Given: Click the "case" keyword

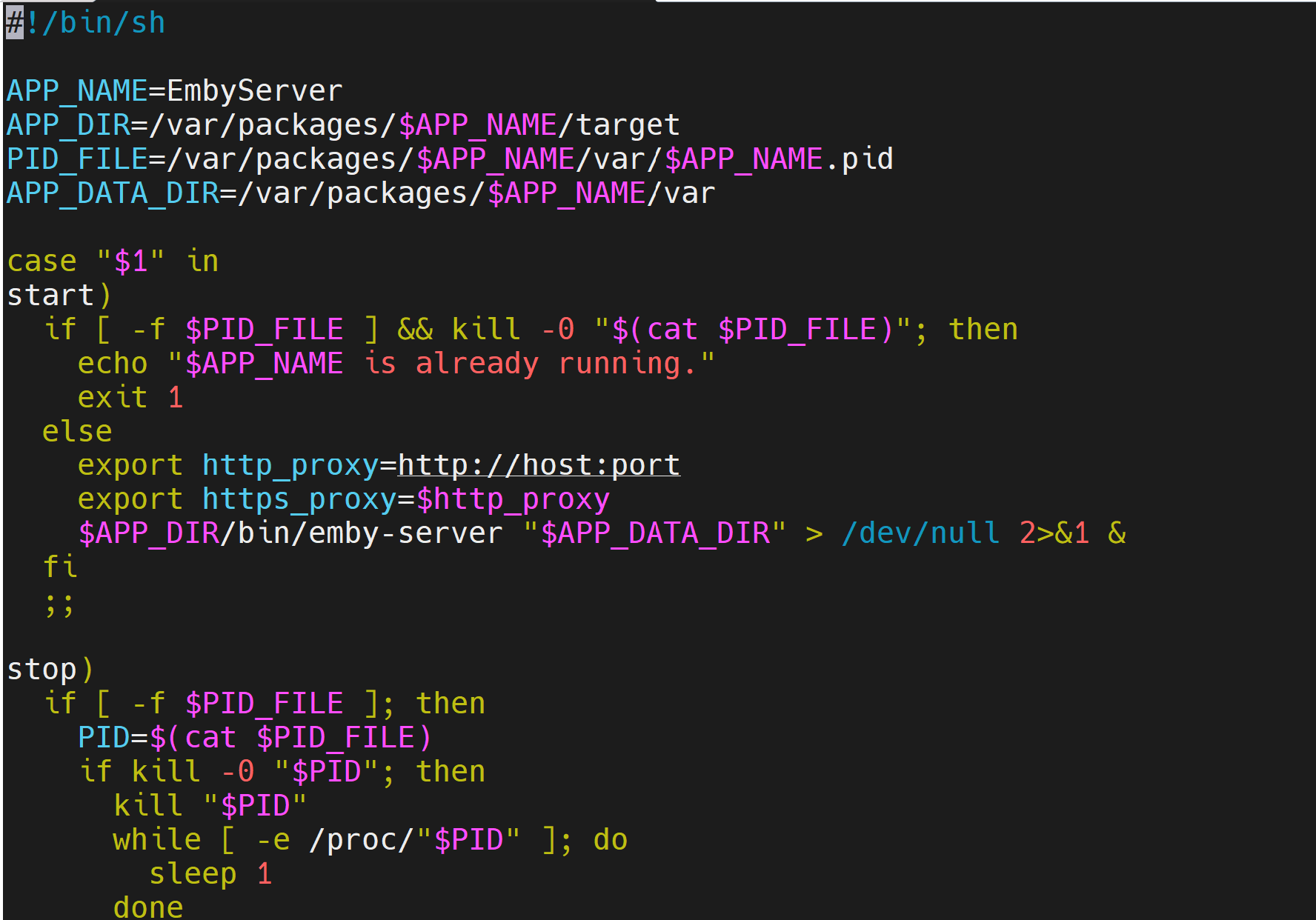Looking at the screenshot, I should [41, 261].
